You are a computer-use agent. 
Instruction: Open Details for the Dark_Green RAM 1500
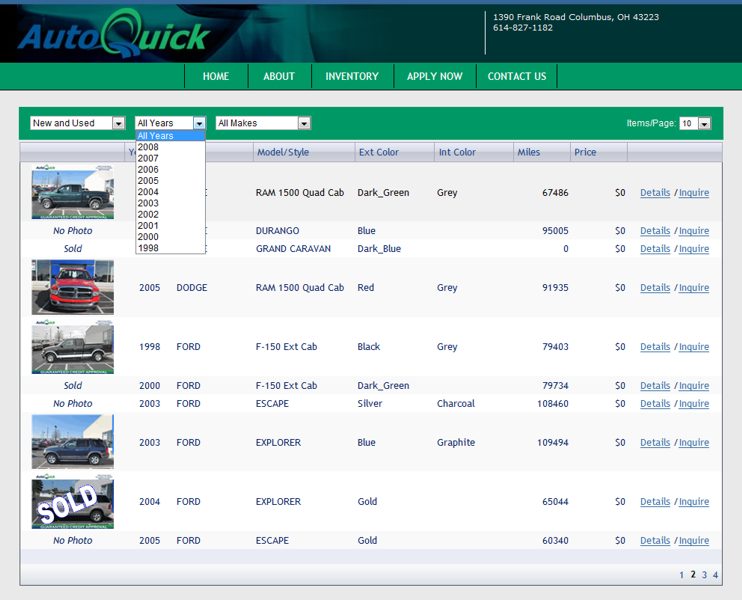tap(655, 193)
